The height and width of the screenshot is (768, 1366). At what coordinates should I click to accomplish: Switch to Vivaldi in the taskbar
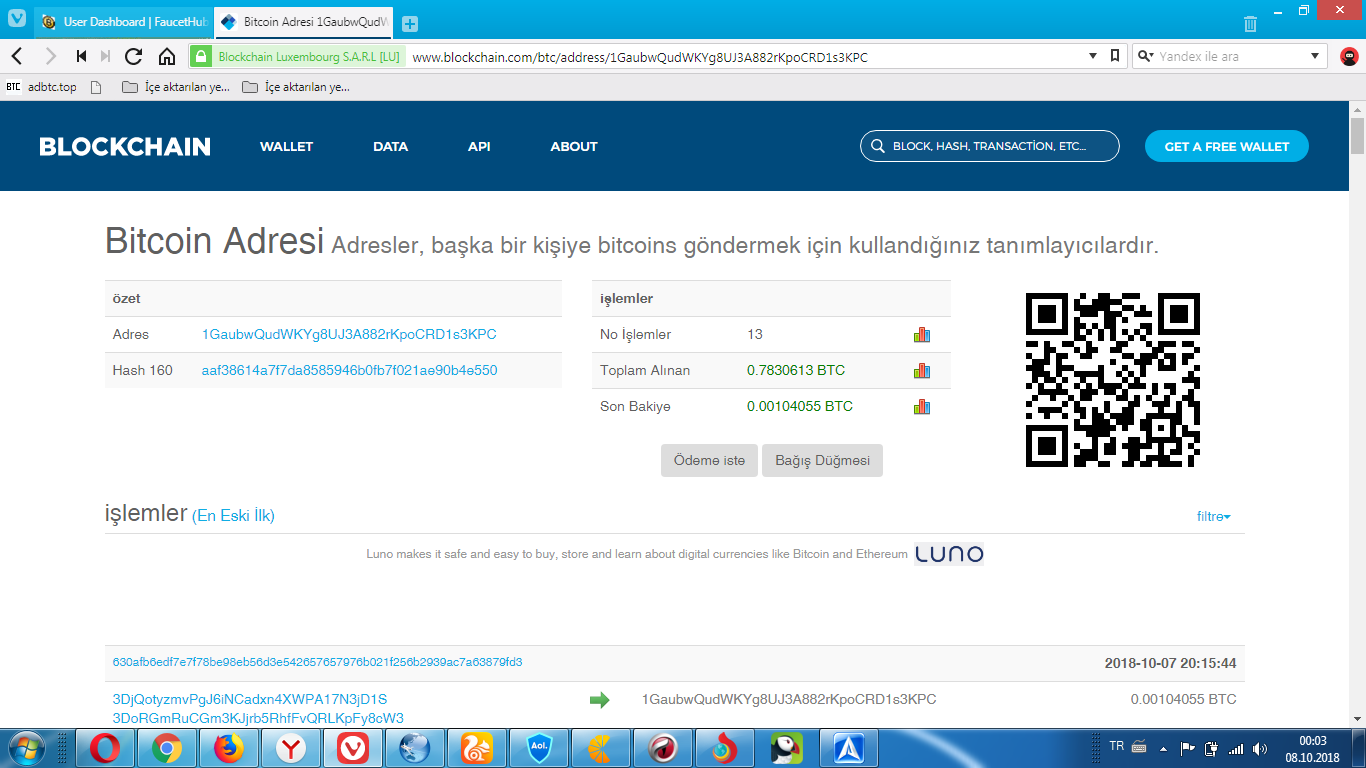pos(353,748)
